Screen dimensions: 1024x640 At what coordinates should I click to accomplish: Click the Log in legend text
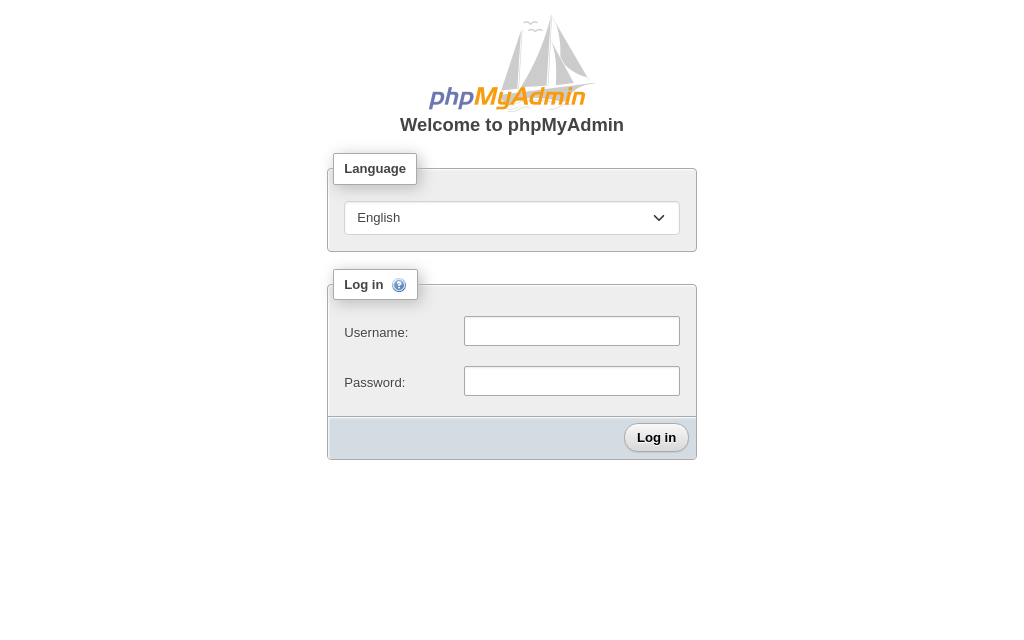click(364, 285)
